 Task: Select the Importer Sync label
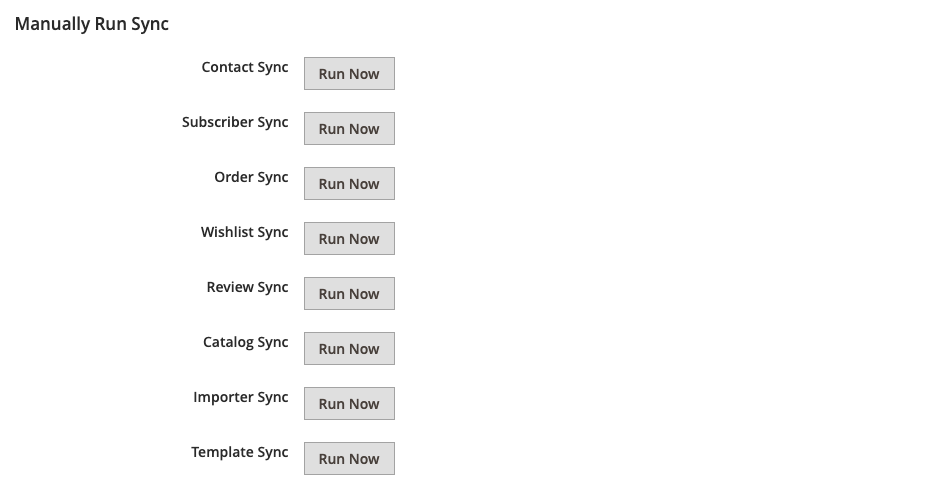coord(241,397)
